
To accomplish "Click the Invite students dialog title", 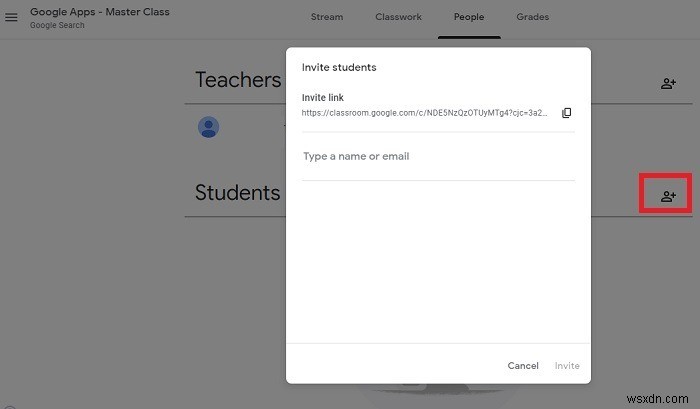I will tap(339, 67).
